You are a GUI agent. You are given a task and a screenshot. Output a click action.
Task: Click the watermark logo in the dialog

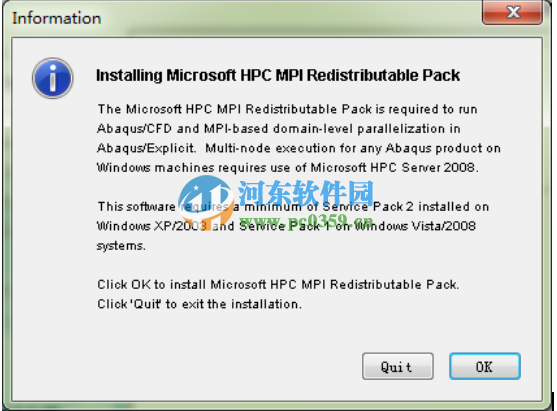click(x=206, y=202)
